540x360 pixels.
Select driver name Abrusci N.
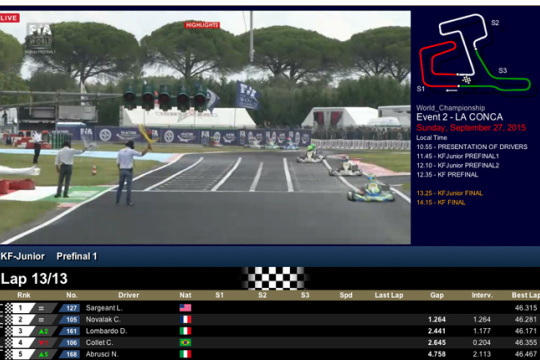coord(102,354)
